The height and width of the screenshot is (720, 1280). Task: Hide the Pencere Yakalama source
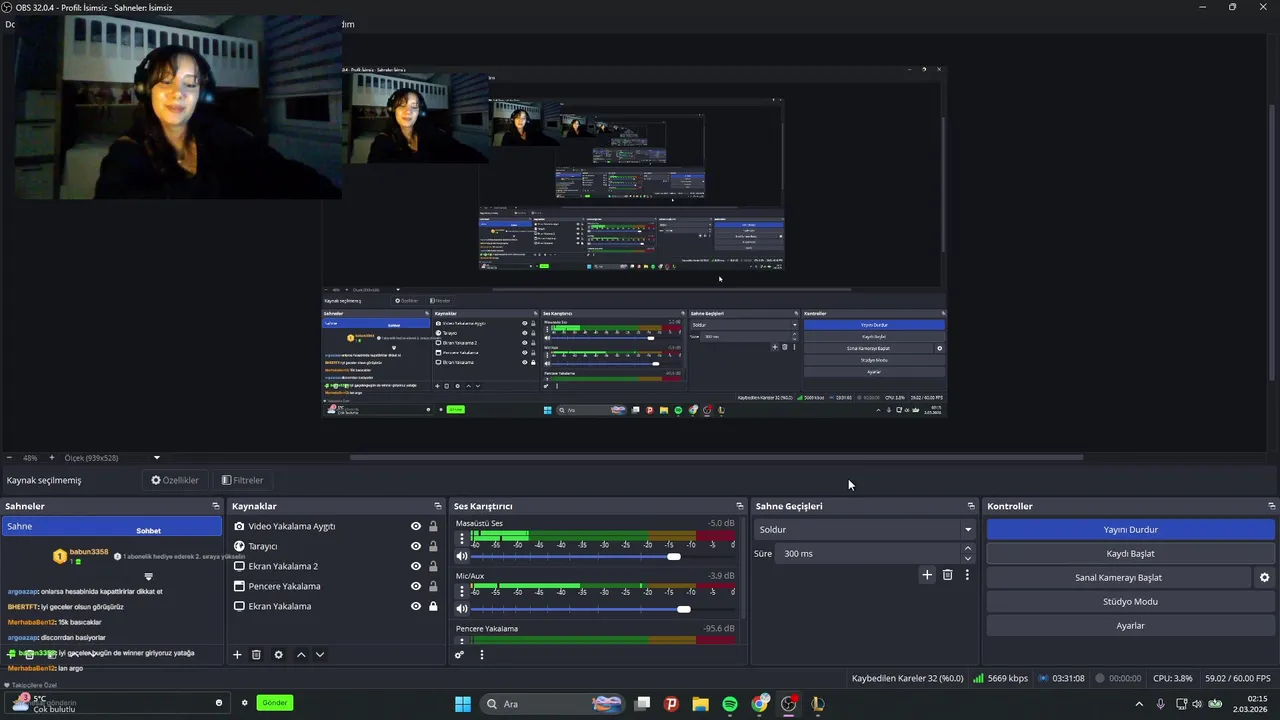click(x=416, y=586)
